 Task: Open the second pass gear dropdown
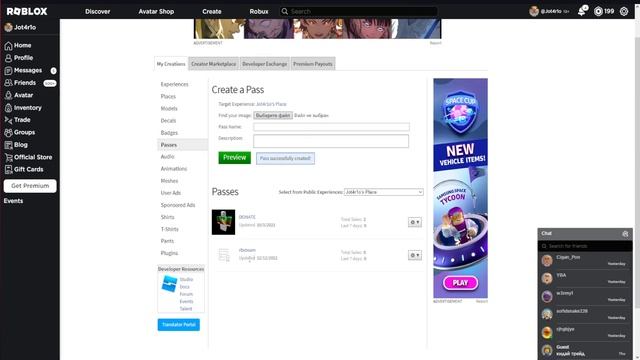point(415,255)
